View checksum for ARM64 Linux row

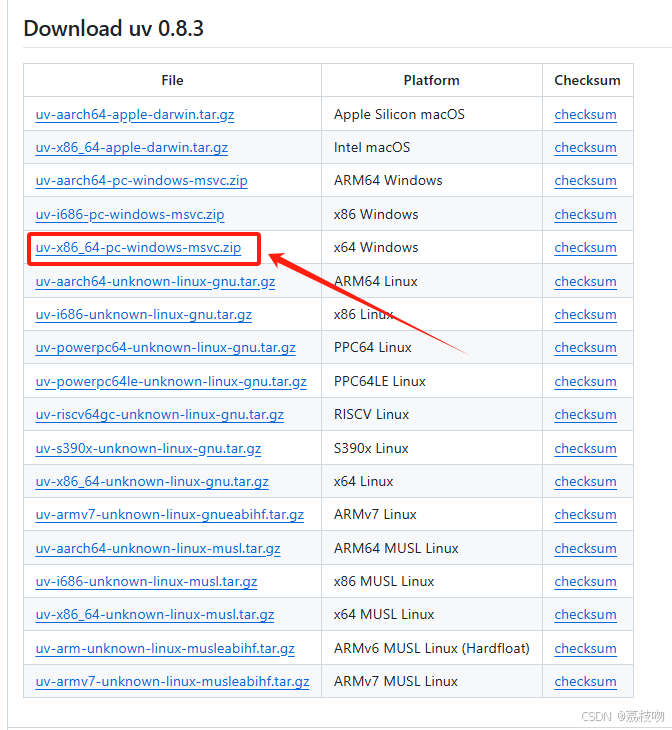click(585, 282)
